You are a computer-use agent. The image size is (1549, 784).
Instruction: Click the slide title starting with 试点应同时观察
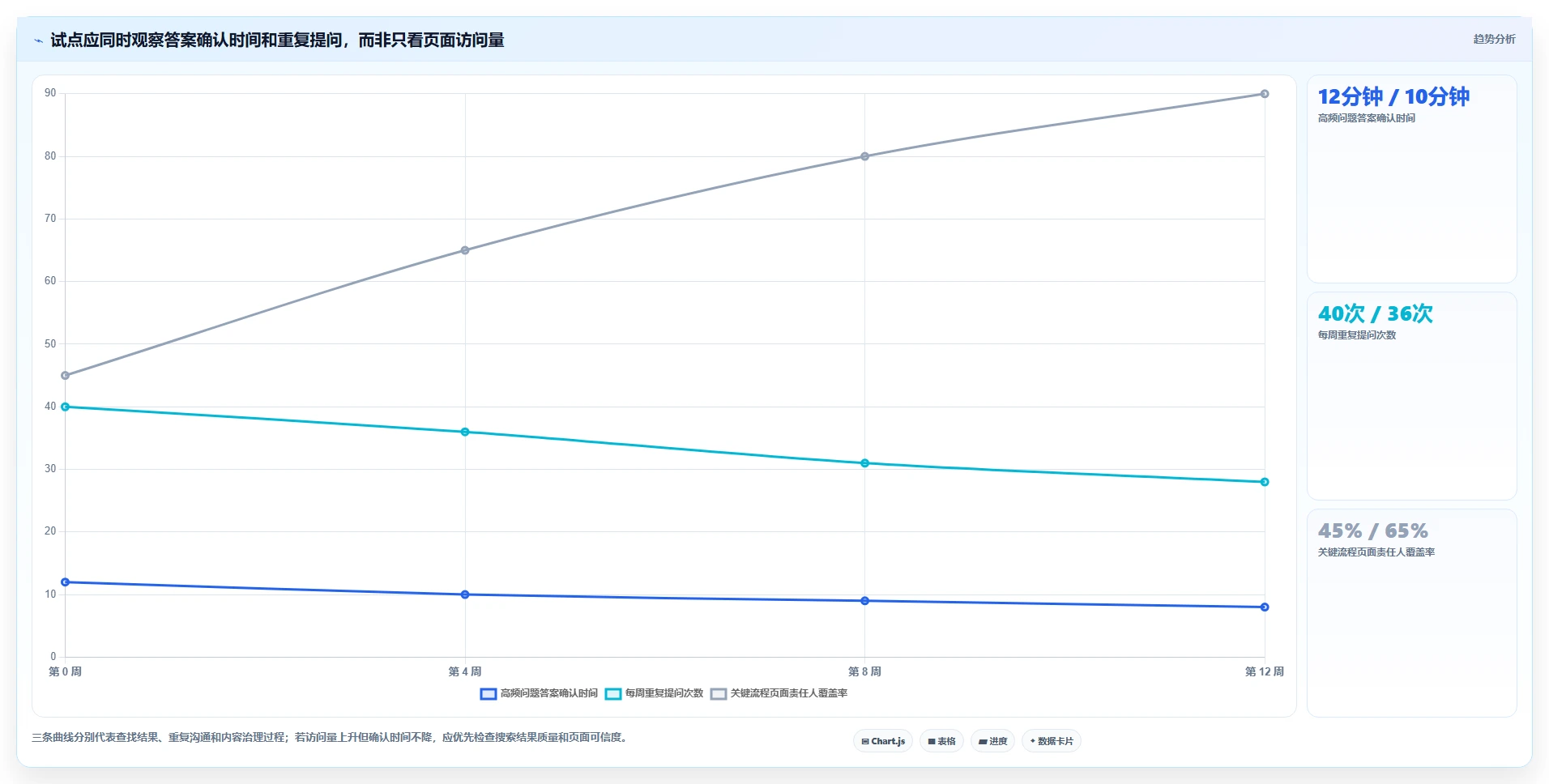(x=277, y=40)
